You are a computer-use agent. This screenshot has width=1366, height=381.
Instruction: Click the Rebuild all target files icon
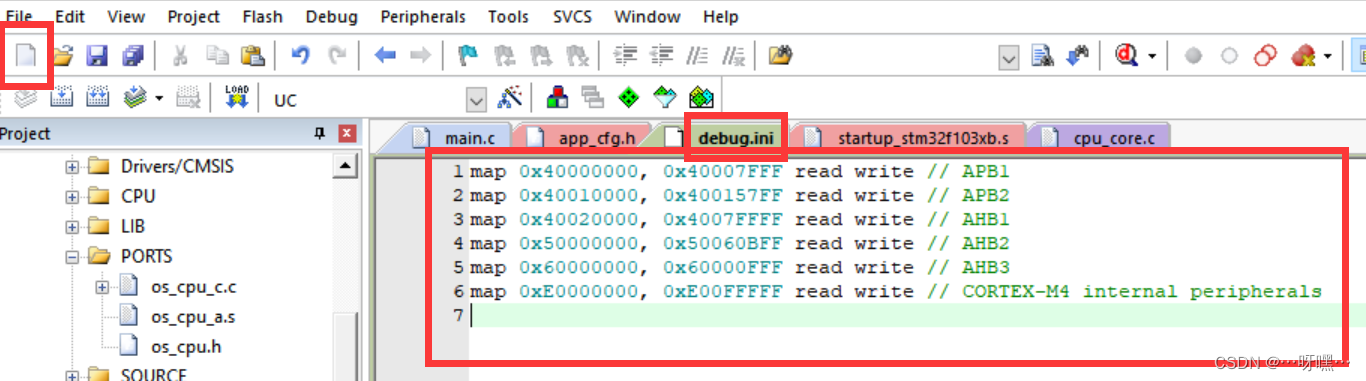(97, 98)
